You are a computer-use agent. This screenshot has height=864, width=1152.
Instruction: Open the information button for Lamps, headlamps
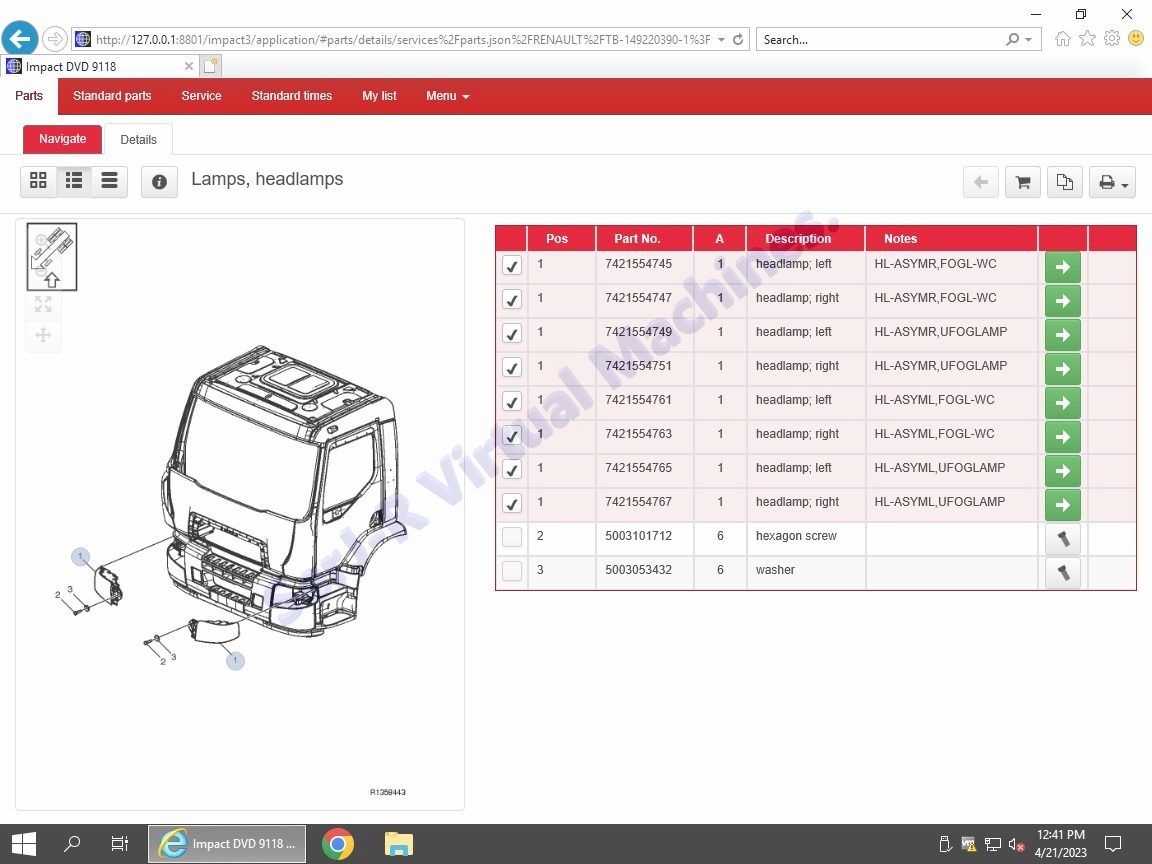pyautogui.click(x=159, y=181)
